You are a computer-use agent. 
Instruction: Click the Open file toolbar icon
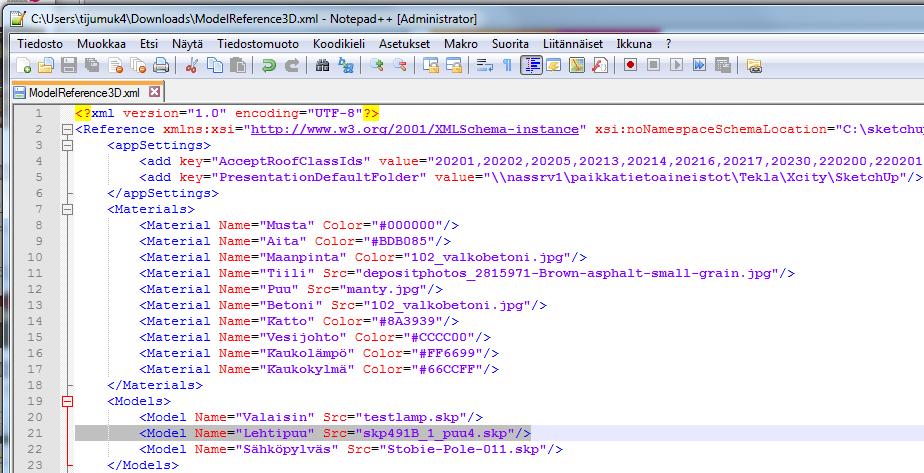coord(45,65)
